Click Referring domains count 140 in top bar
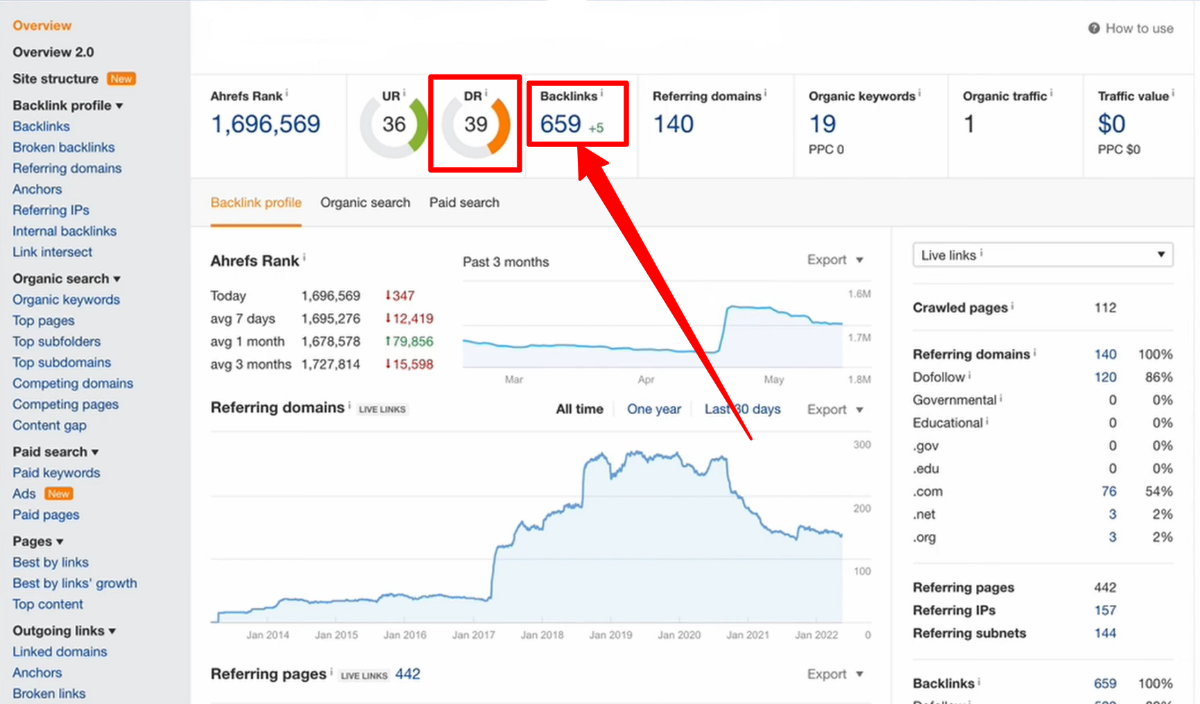 coord(673,125)
